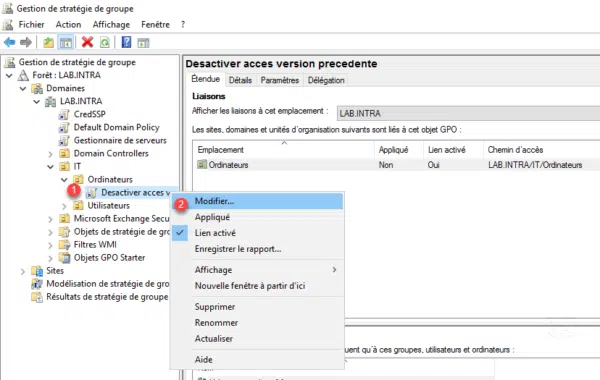The height and width of the screenshot is (380, 600).
Task: Select Enregistrer le rapport... menu entry
Action: click(x=257, y=249)
